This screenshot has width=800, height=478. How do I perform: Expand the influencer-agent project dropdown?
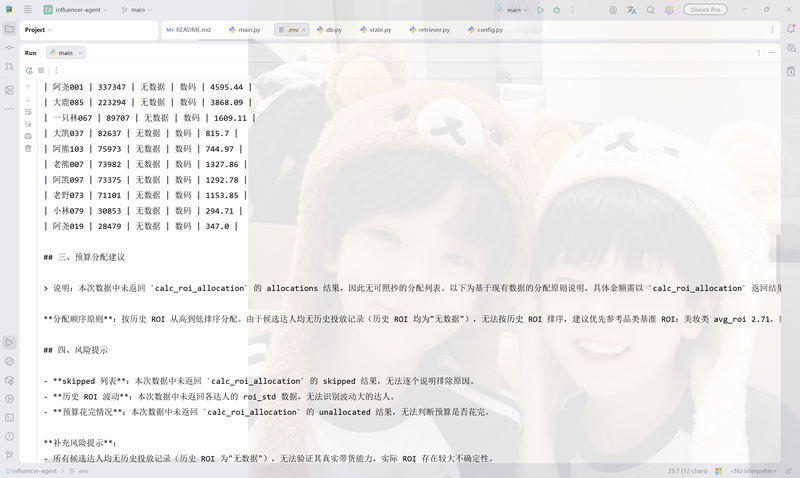(76, 10)
